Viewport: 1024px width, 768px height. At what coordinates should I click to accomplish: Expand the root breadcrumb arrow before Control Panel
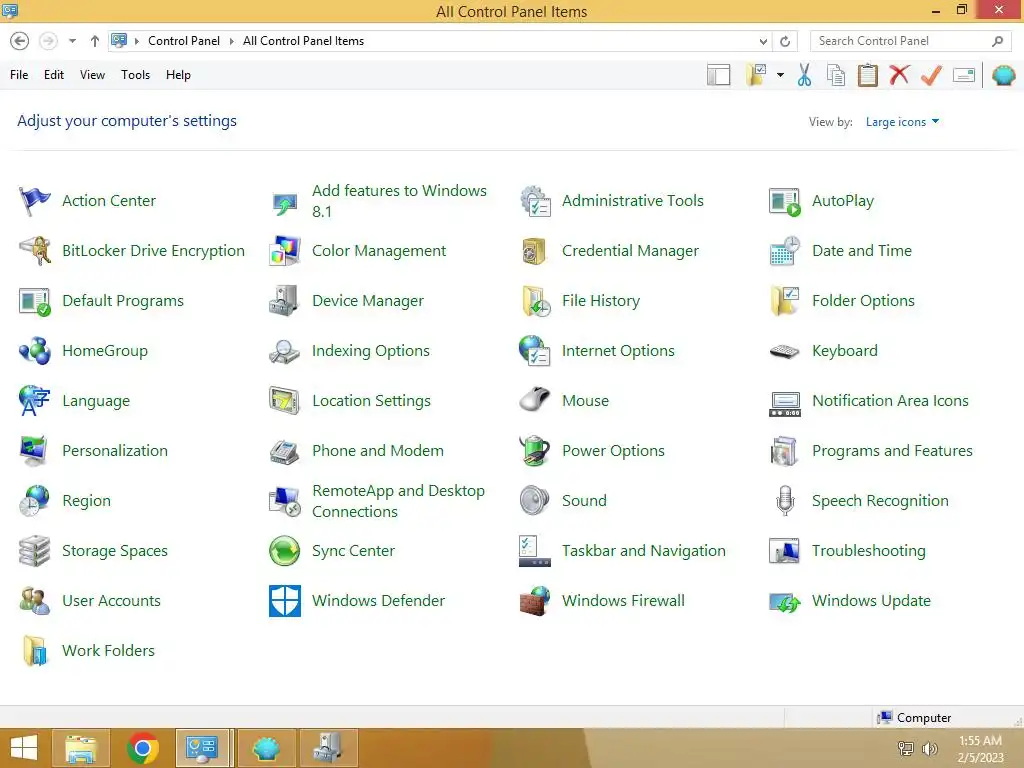click(137, 41)
